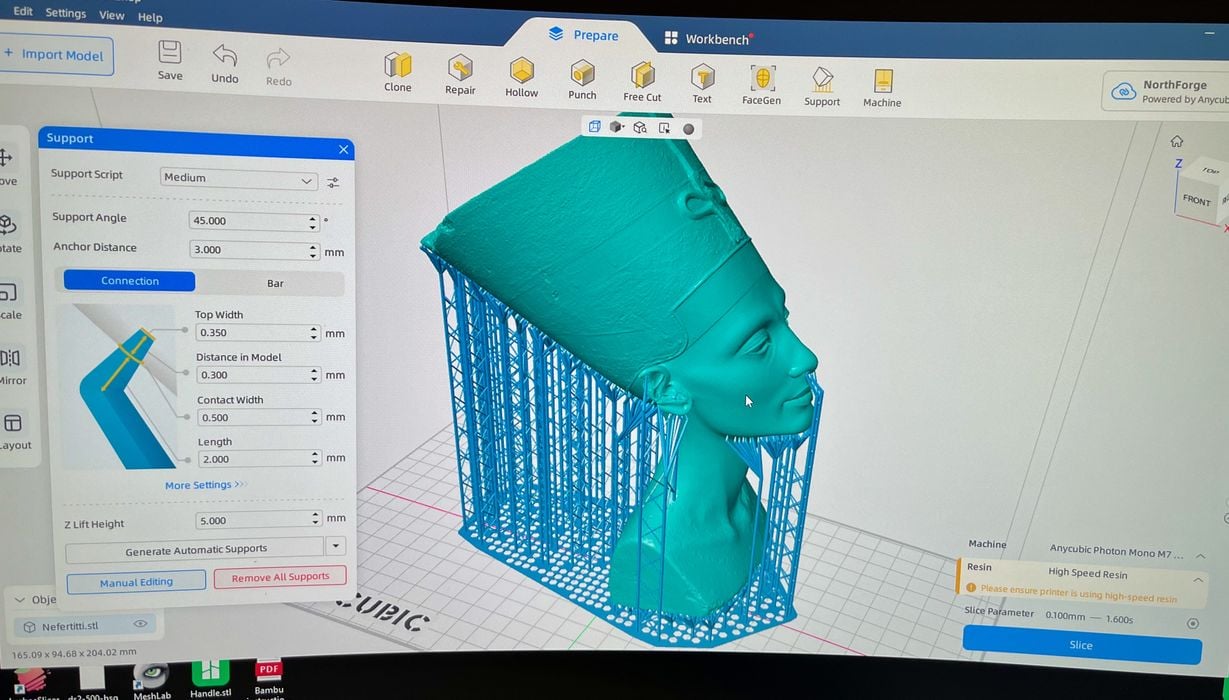Open MeshLab from the taskbar
The width and height of the screenshot is (1229, 700).
tap(152, 681)
